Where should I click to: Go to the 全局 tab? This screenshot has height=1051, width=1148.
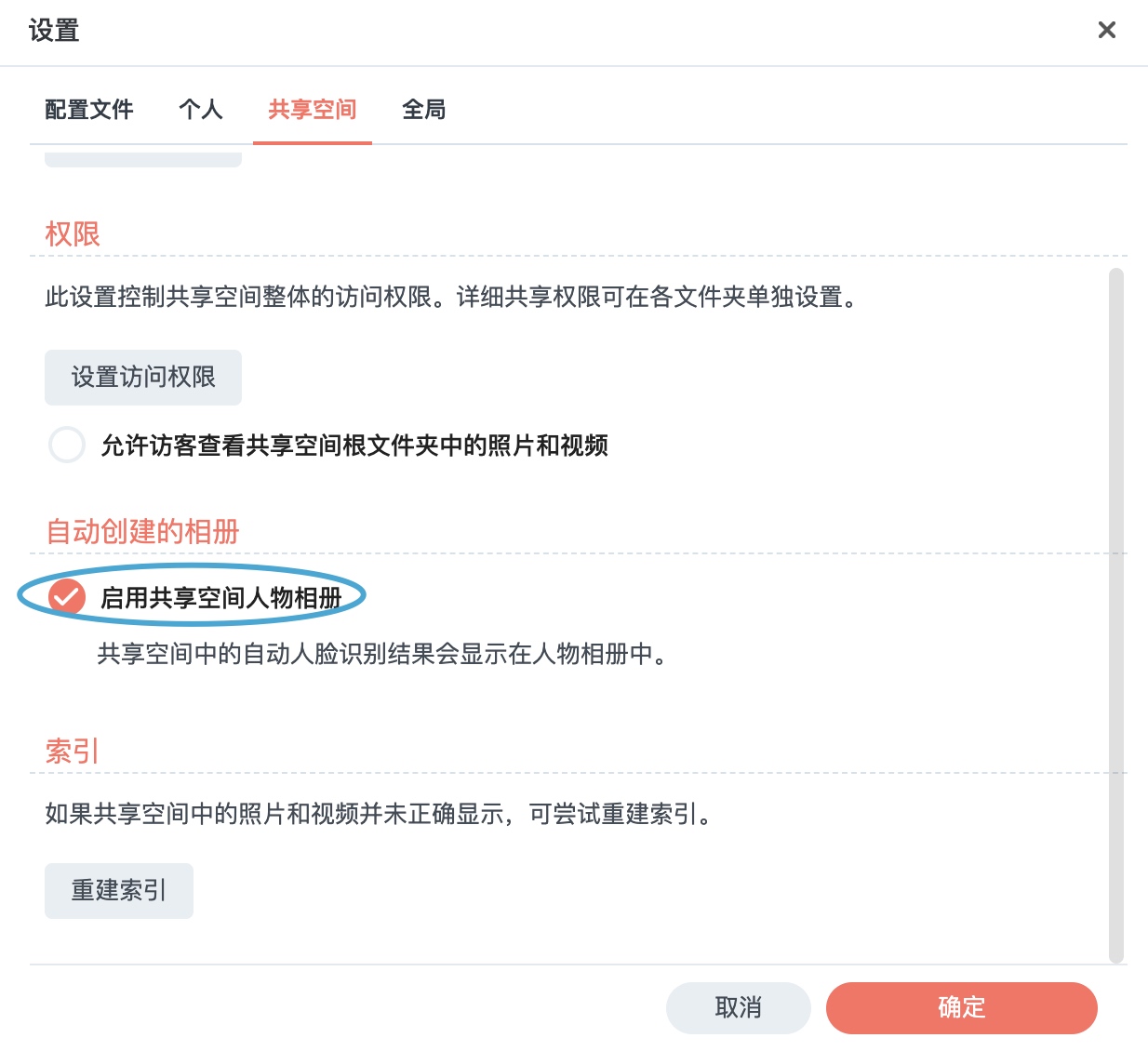(424, 110)
